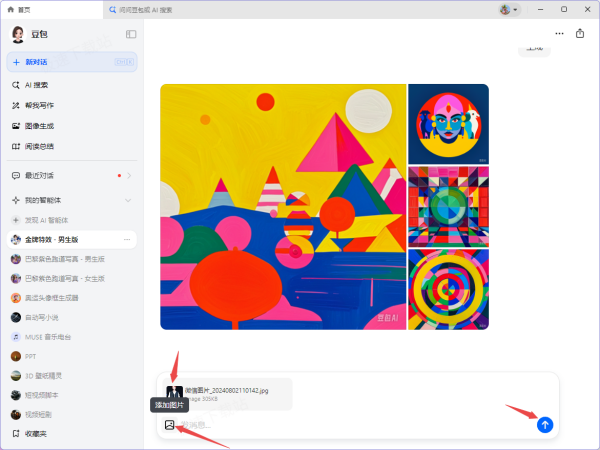This screenshot has height=450, width=600.
Task: Open the share icon at top right
Action: tap(580, 34)
